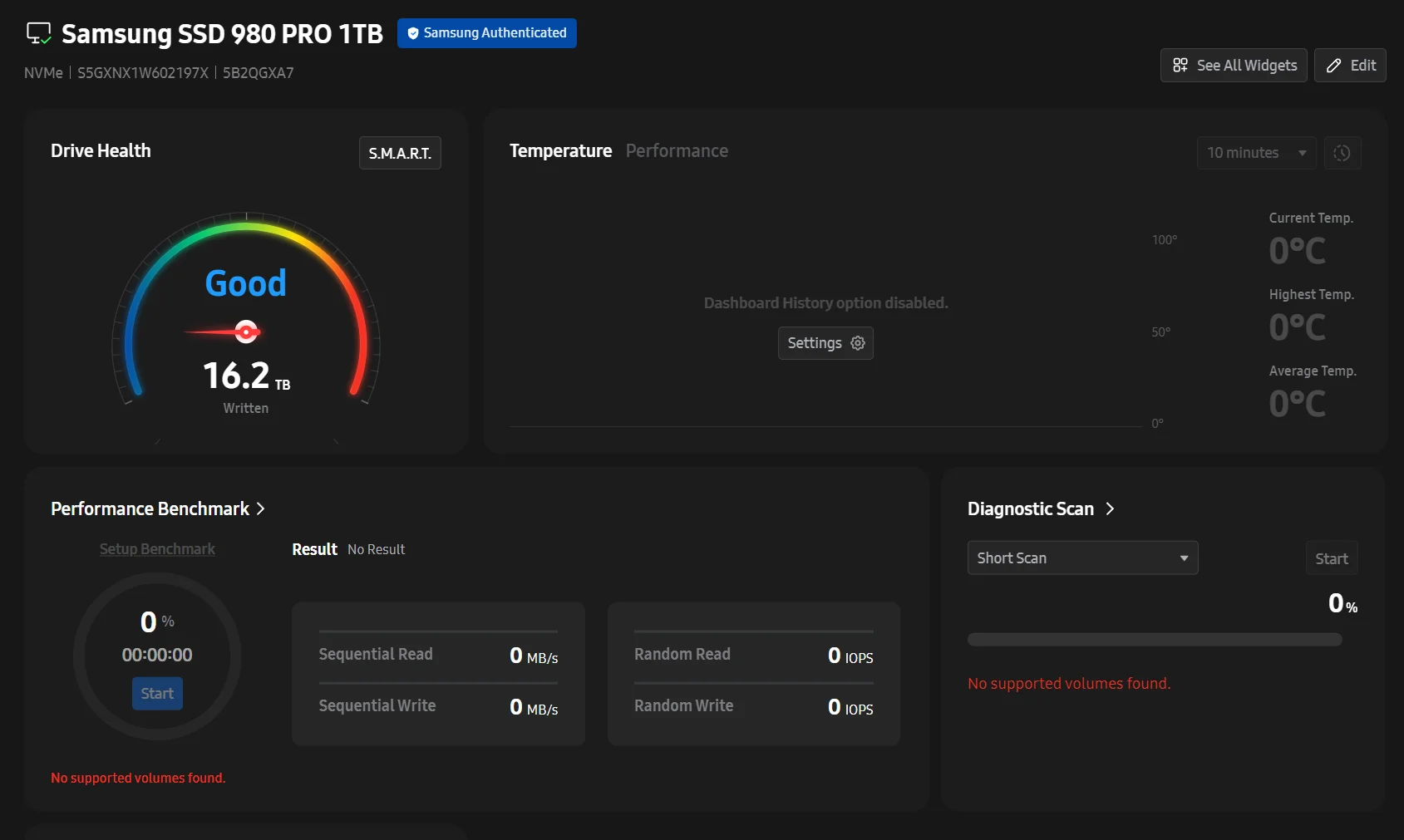The image size is (1404, 840).
Task: Start the performance benchmark
Action: point(157,694)
